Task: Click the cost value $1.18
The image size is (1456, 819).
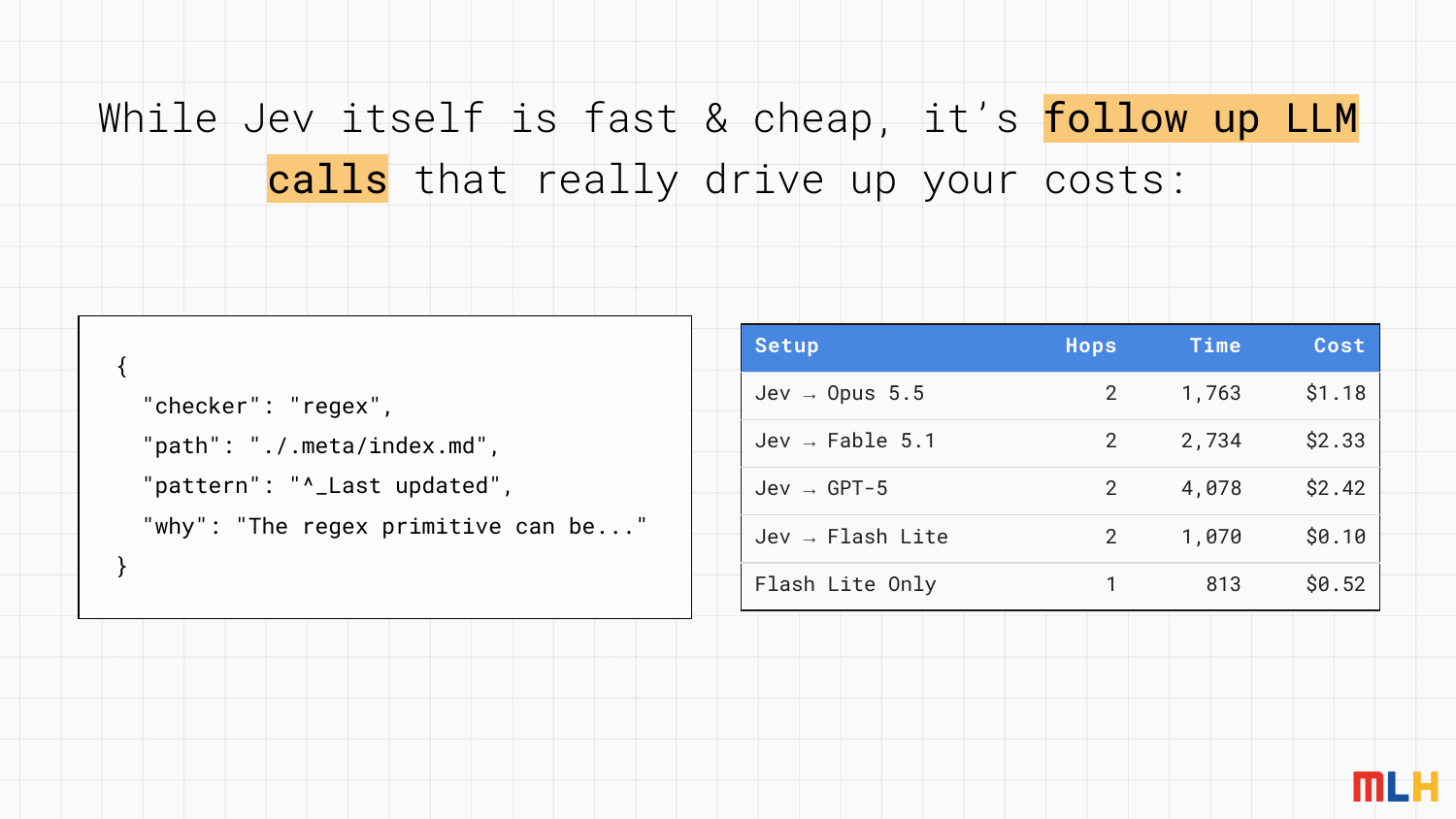Action: [x=1336, y=394]
